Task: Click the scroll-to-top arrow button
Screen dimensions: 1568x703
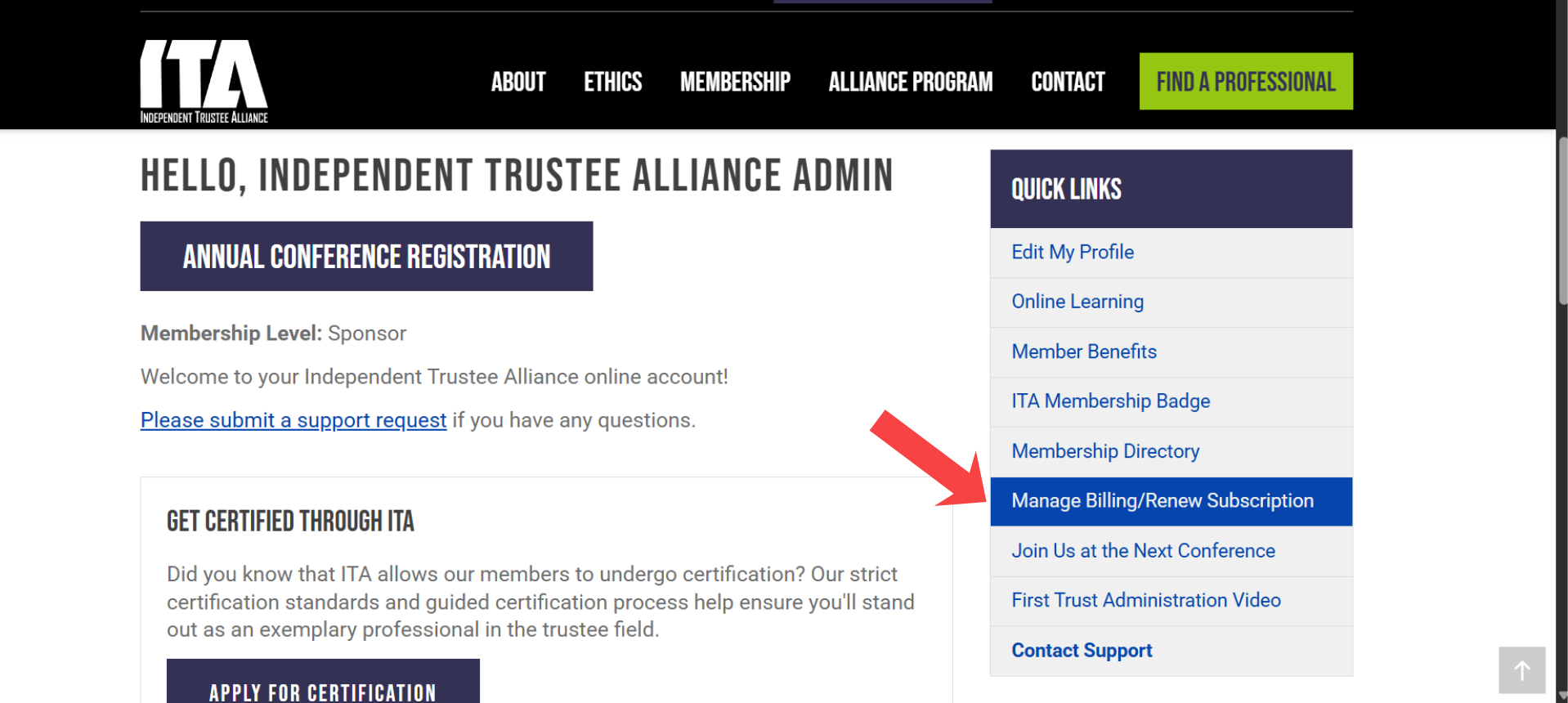Action: (1521, 670)
